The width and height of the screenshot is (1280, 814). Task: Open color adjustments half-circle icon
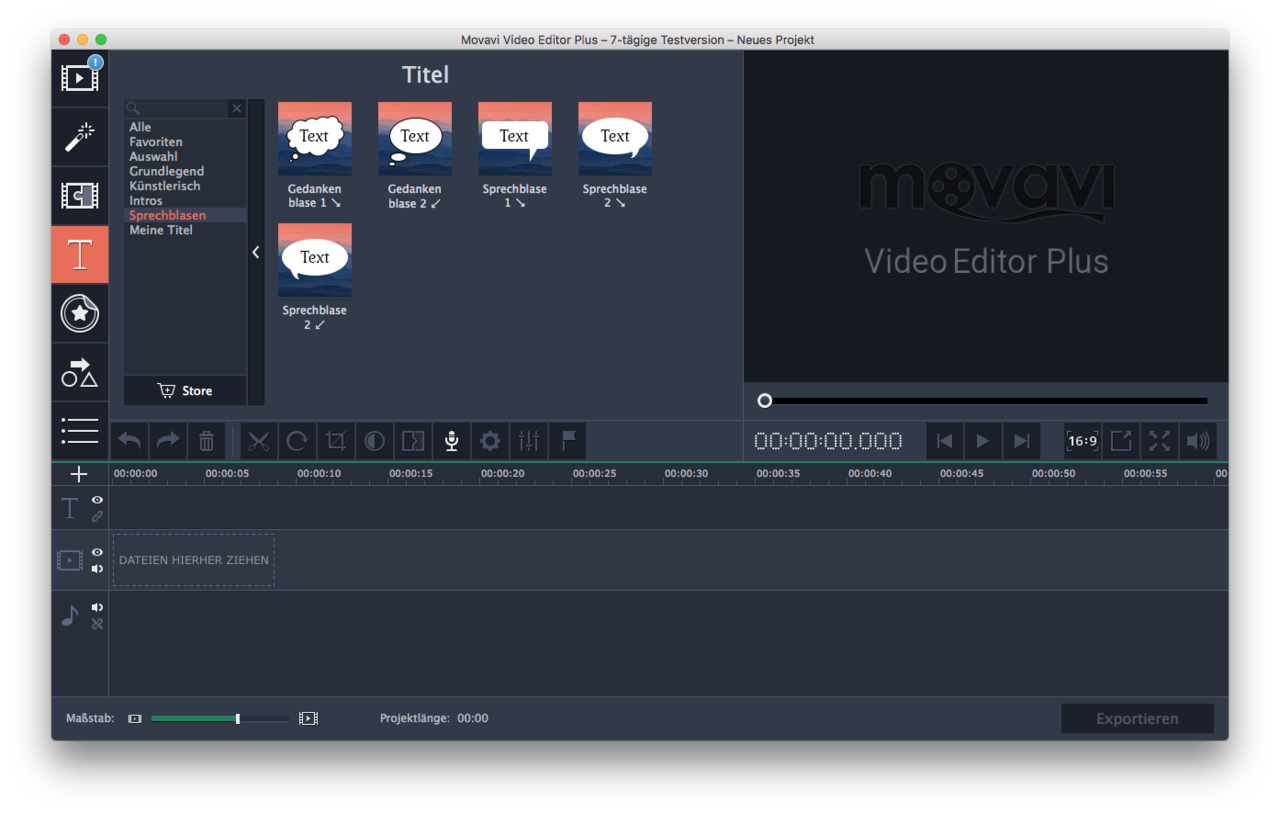(x=374, y=441)
